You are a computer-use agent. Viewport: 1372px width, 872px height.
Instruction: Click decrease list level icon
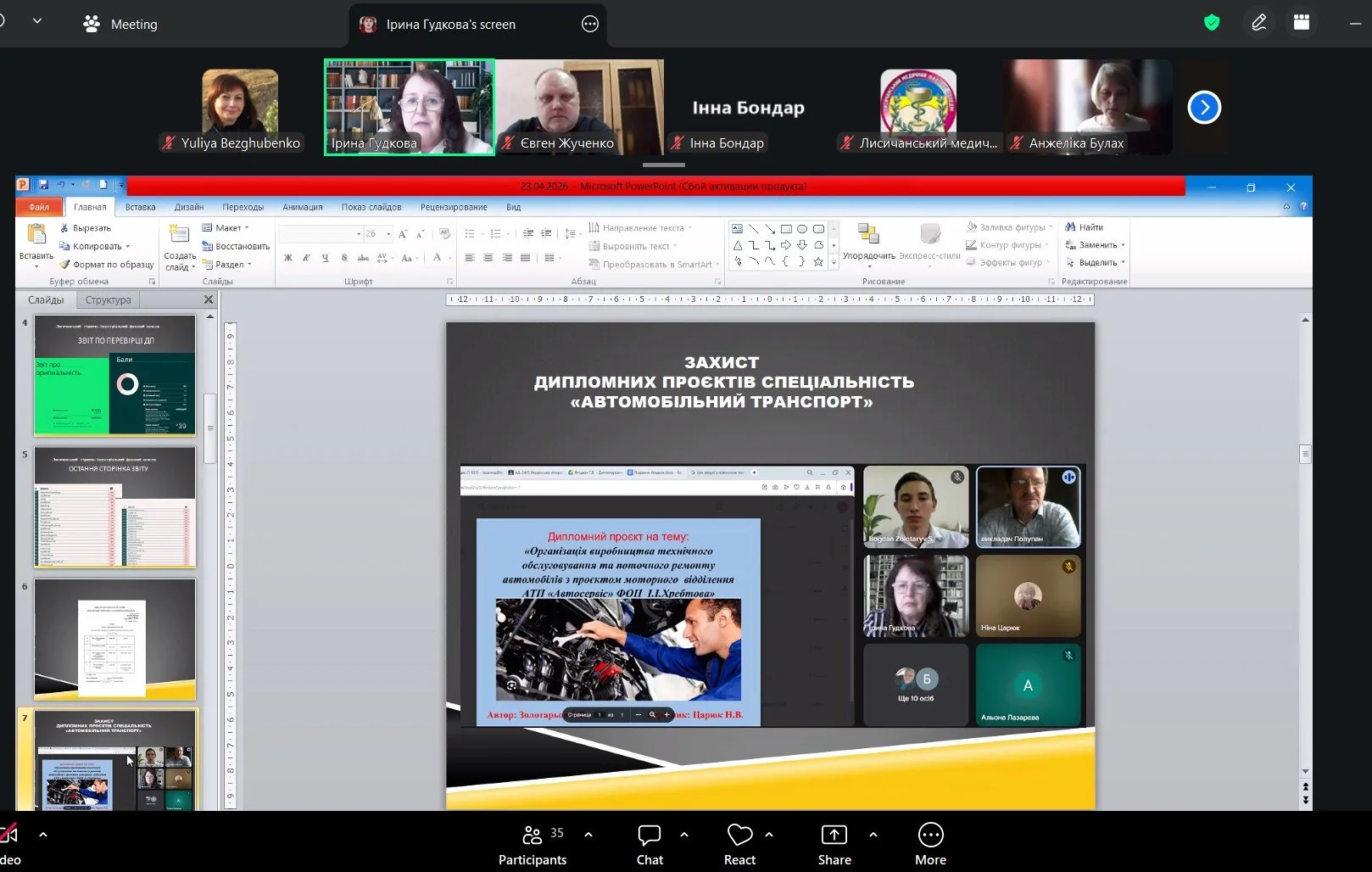[528, 233]
